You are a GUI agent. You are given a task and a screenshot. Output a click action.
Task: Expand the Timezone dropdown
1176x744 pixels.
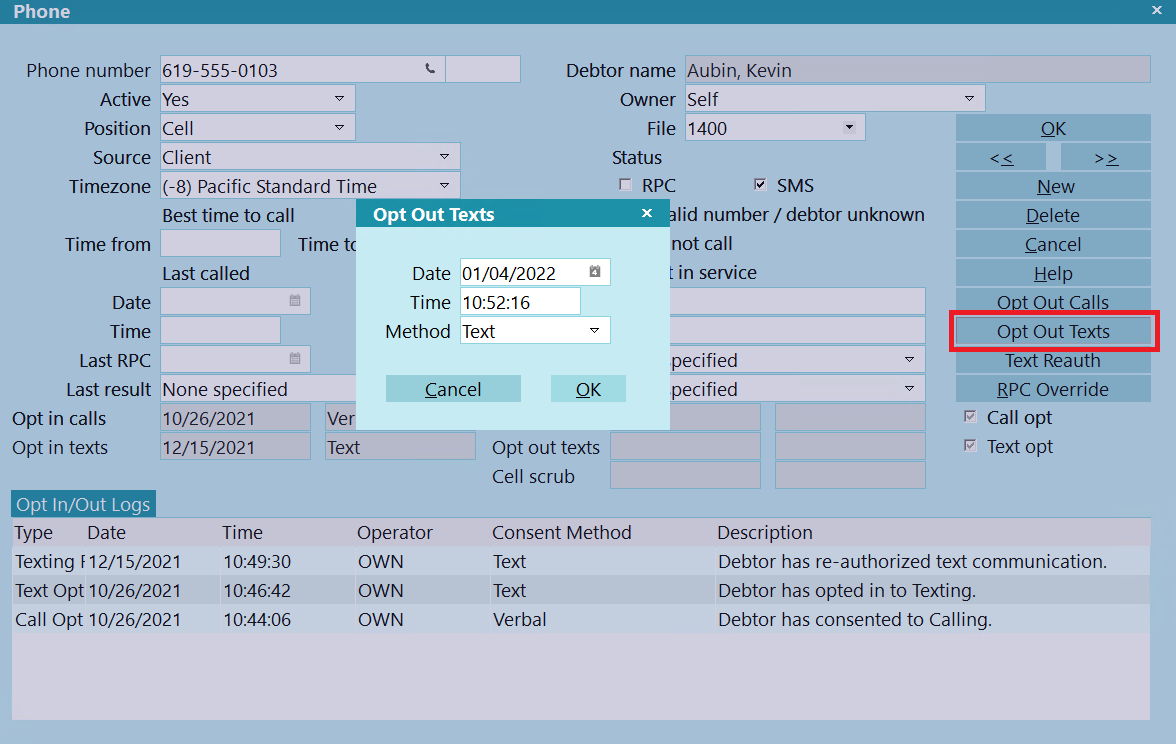445,185
